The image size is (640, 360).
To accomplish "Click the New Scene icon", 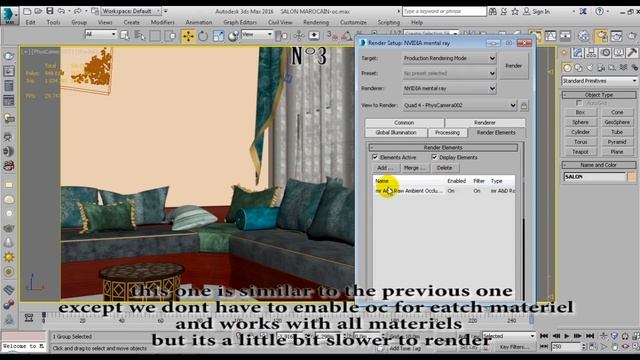I will (27, 11).
